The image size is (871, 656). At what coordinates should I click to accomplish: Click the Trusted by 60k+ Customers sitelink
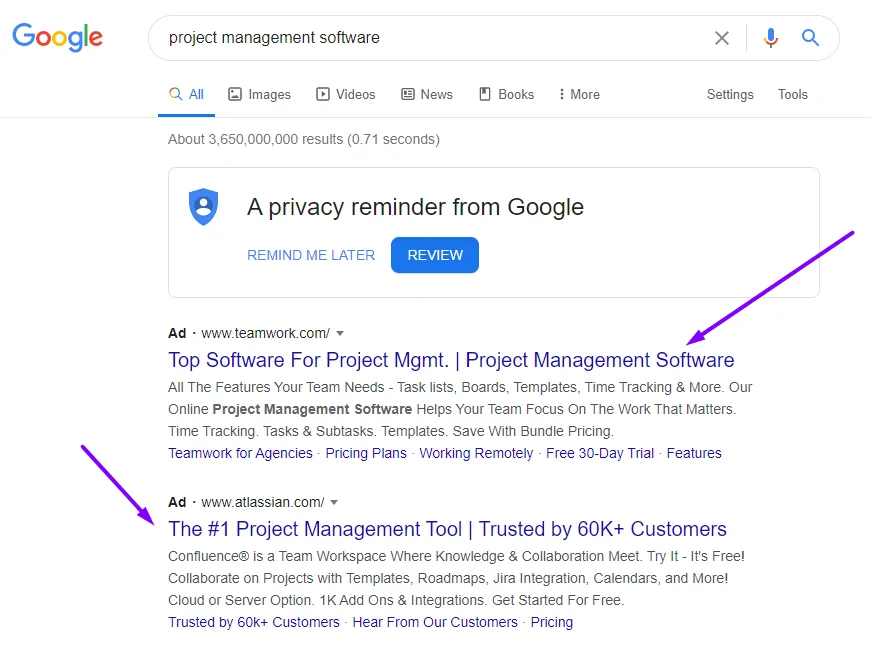(254, 622)
